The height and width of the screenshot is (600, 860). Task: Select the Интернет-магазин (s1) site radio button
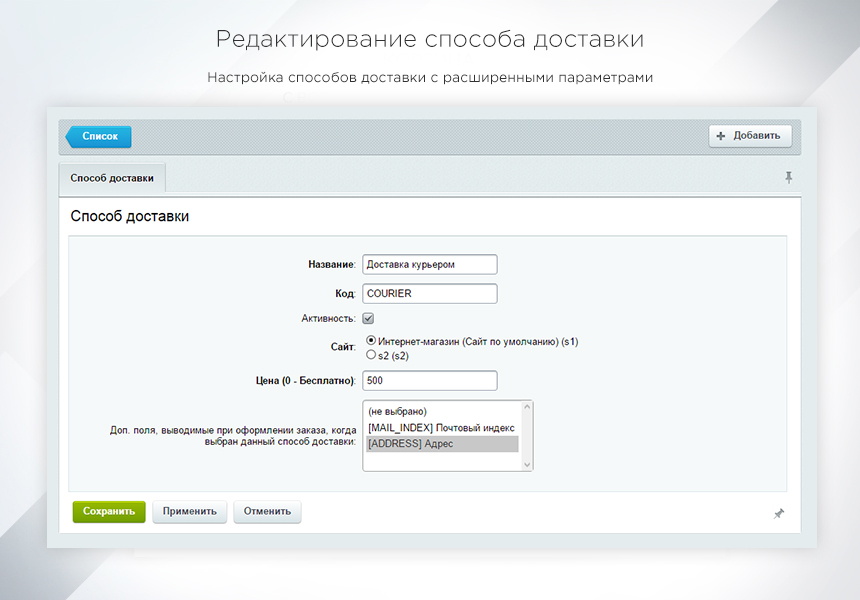[x=371, y=341]
